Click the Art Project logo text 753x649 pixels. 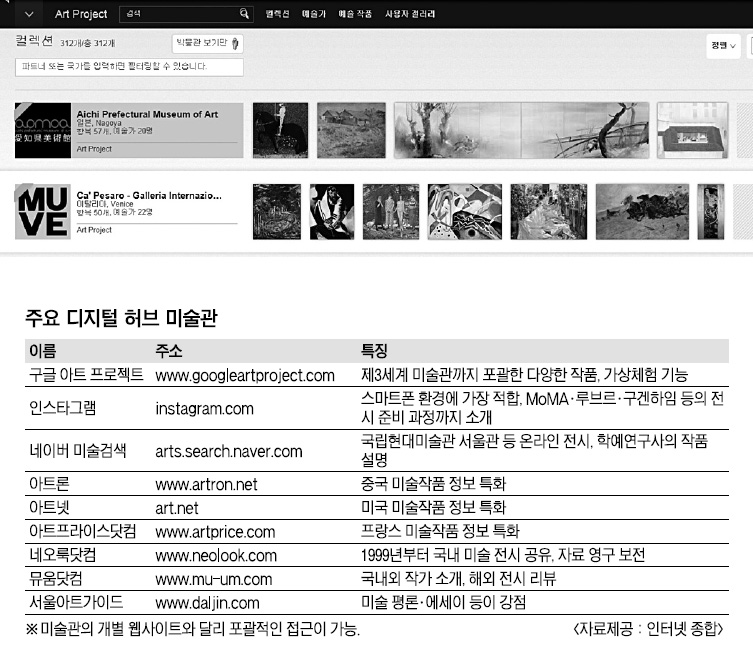pos(81,14)
